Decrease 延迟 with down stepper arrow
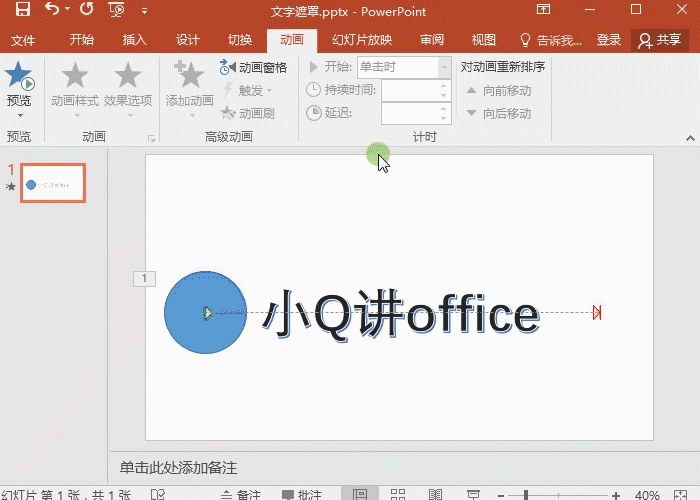Screen dimensions: 700x500 [443, 119]
